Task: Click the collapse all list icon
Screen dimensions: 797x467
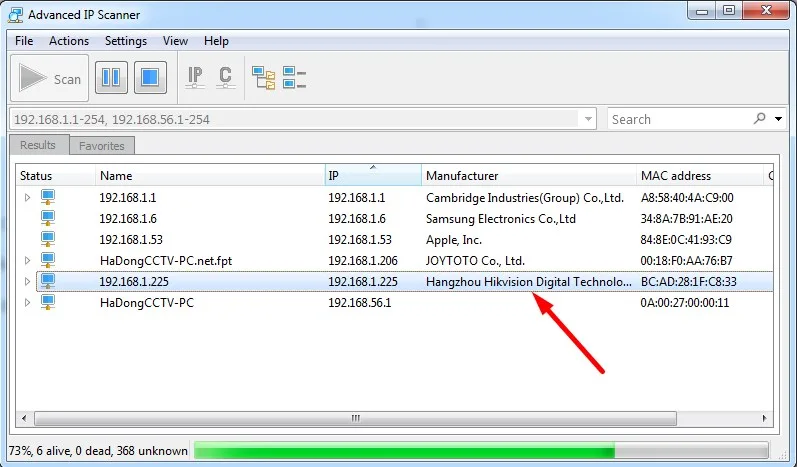Action: 294,78
